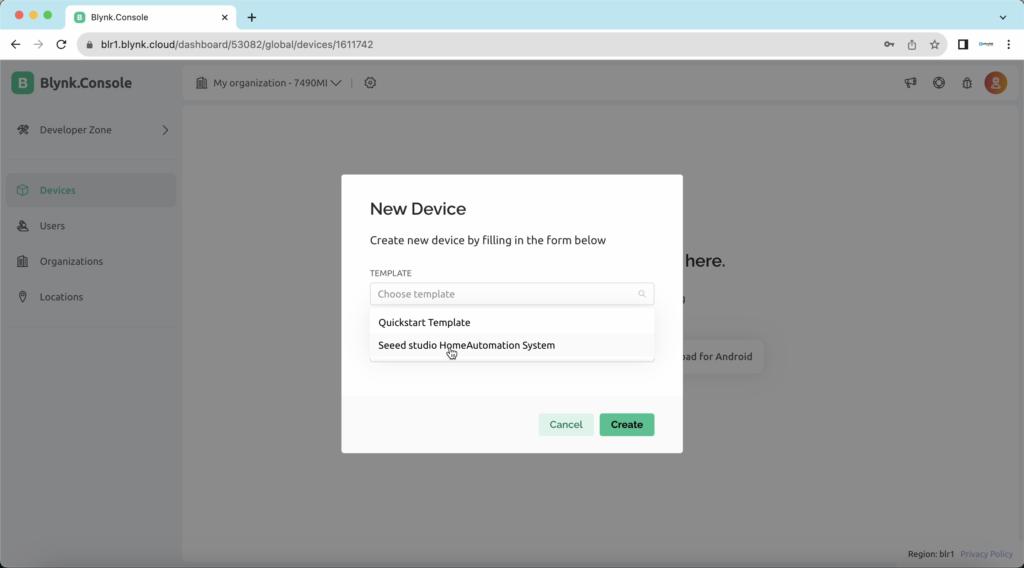Image resolution: width=1024 pixels, height=568 pixels.
Task: Click the Users person icon
Action: click(x=23, y=226)
